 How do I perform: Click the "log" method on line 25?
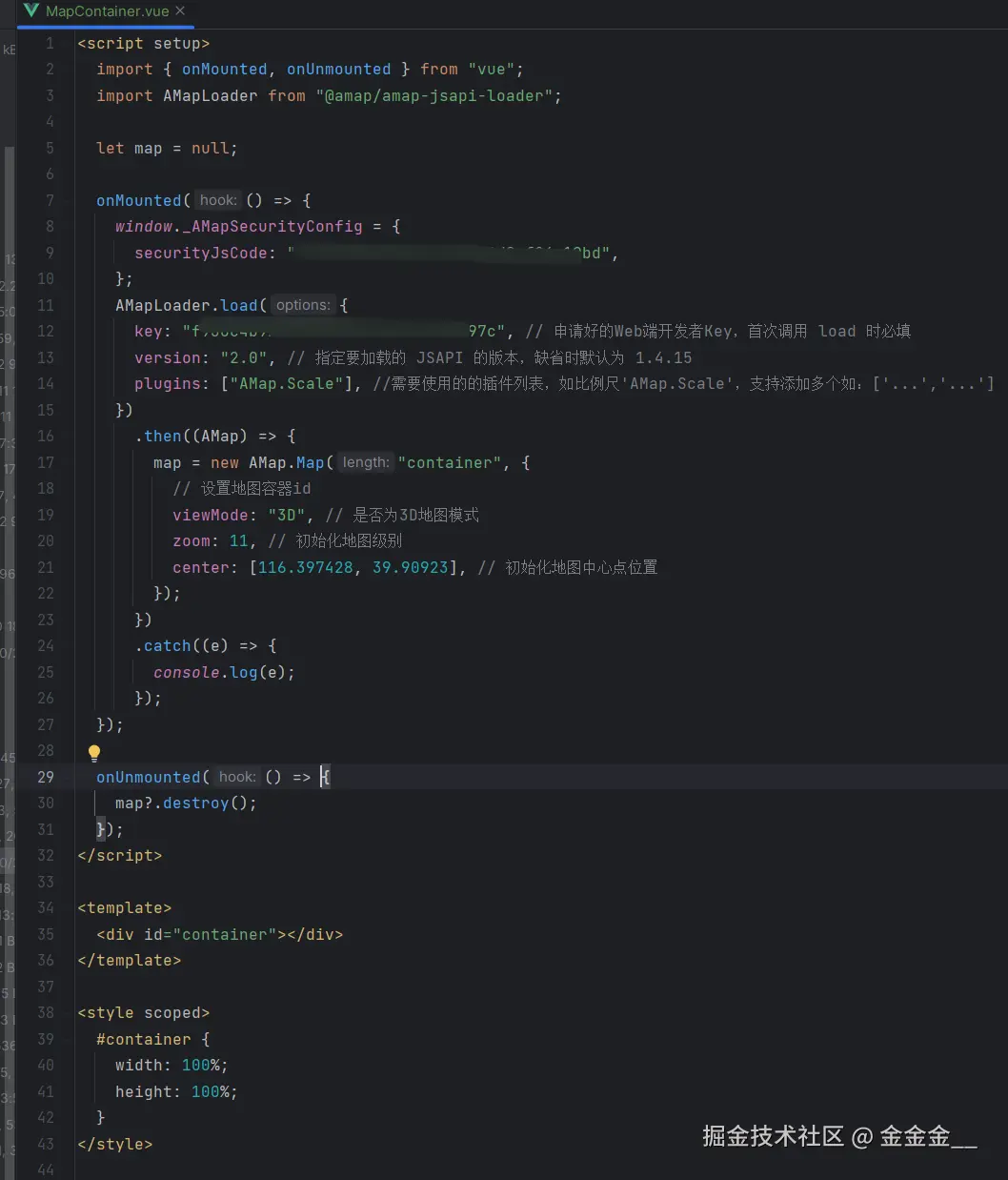tap(244, 672)
